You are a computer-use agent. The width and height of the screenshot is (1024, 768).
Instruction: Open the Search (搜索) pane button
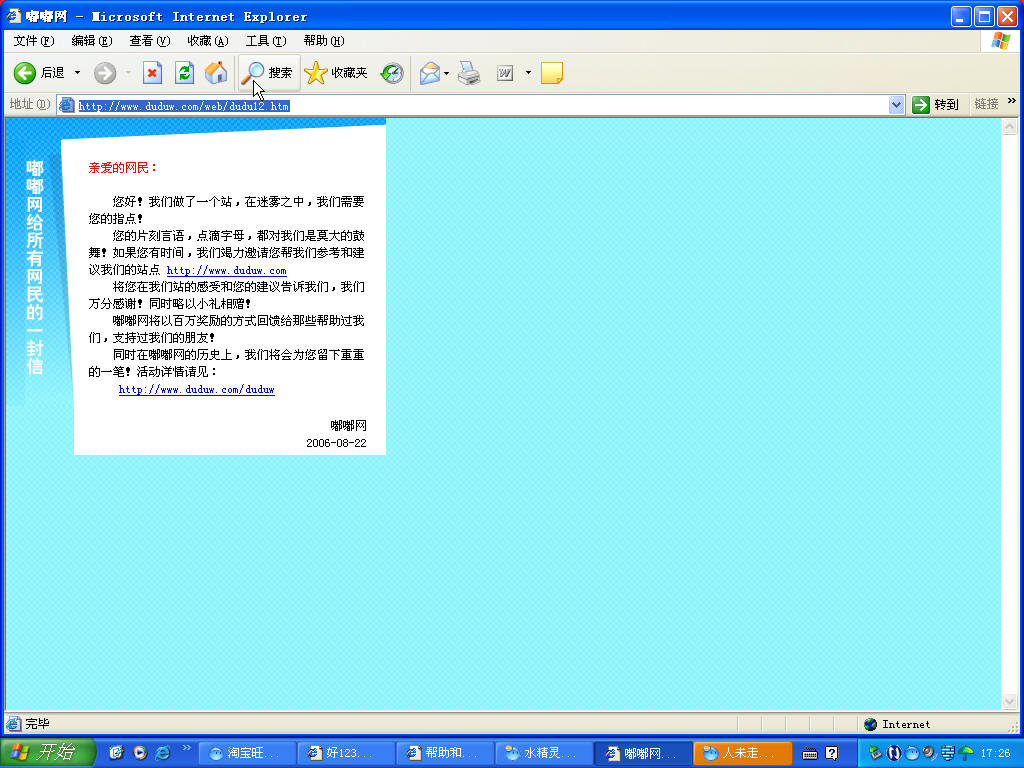pyautogui.click(x=269, y=72)
